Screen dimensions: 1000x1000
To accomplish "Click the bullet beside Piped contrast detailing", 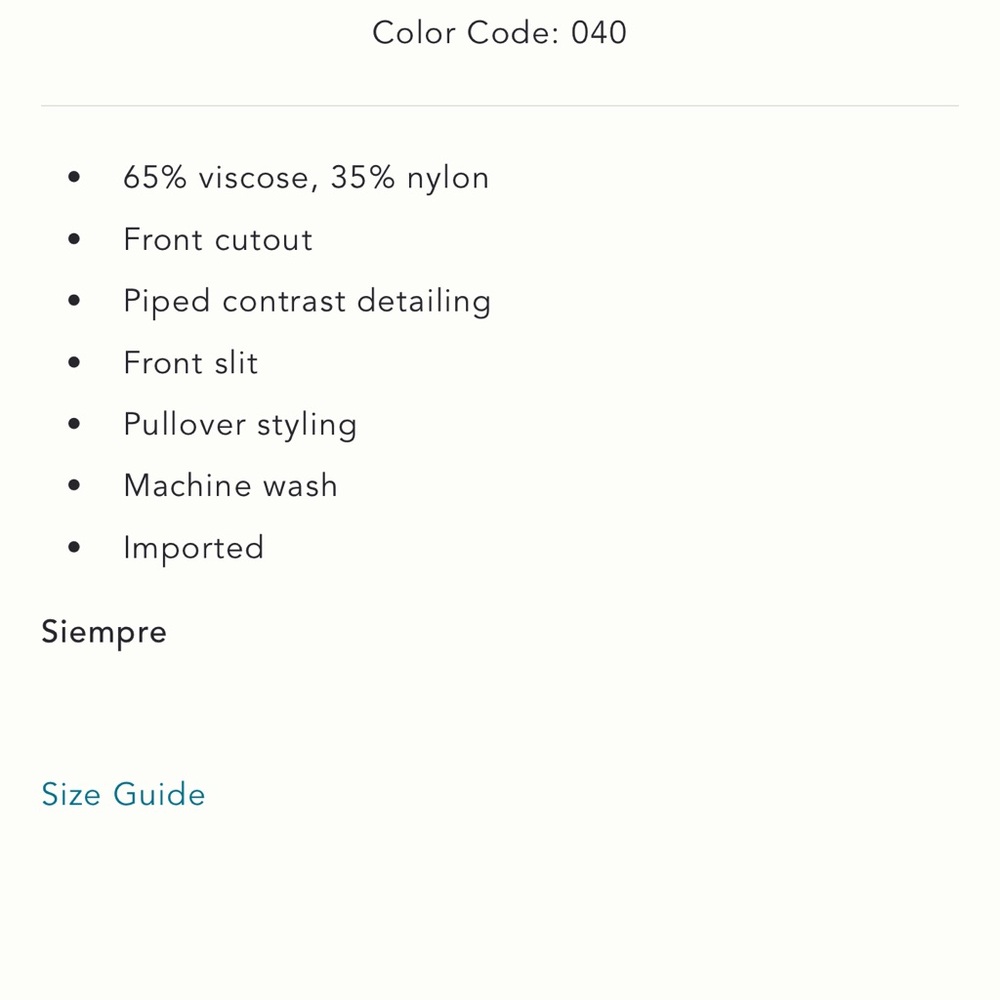I will click(x=74, y=300).
